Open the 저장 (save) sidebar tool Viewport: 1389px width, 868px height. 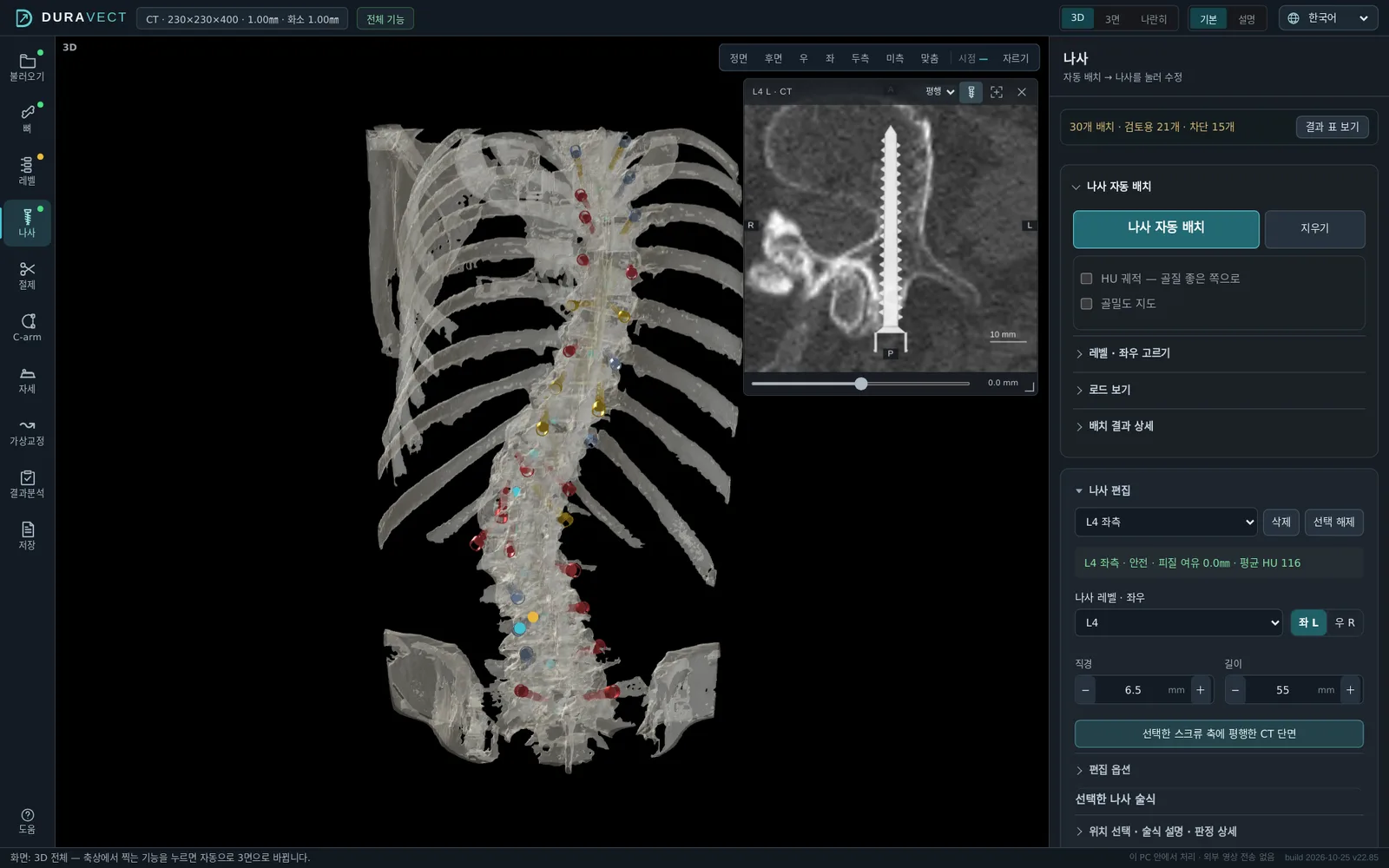click(x=27, y=536)
